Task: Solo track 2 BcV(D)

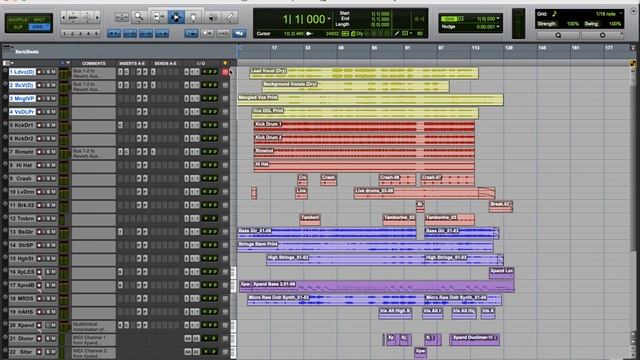Action: [x=48, y=85]
